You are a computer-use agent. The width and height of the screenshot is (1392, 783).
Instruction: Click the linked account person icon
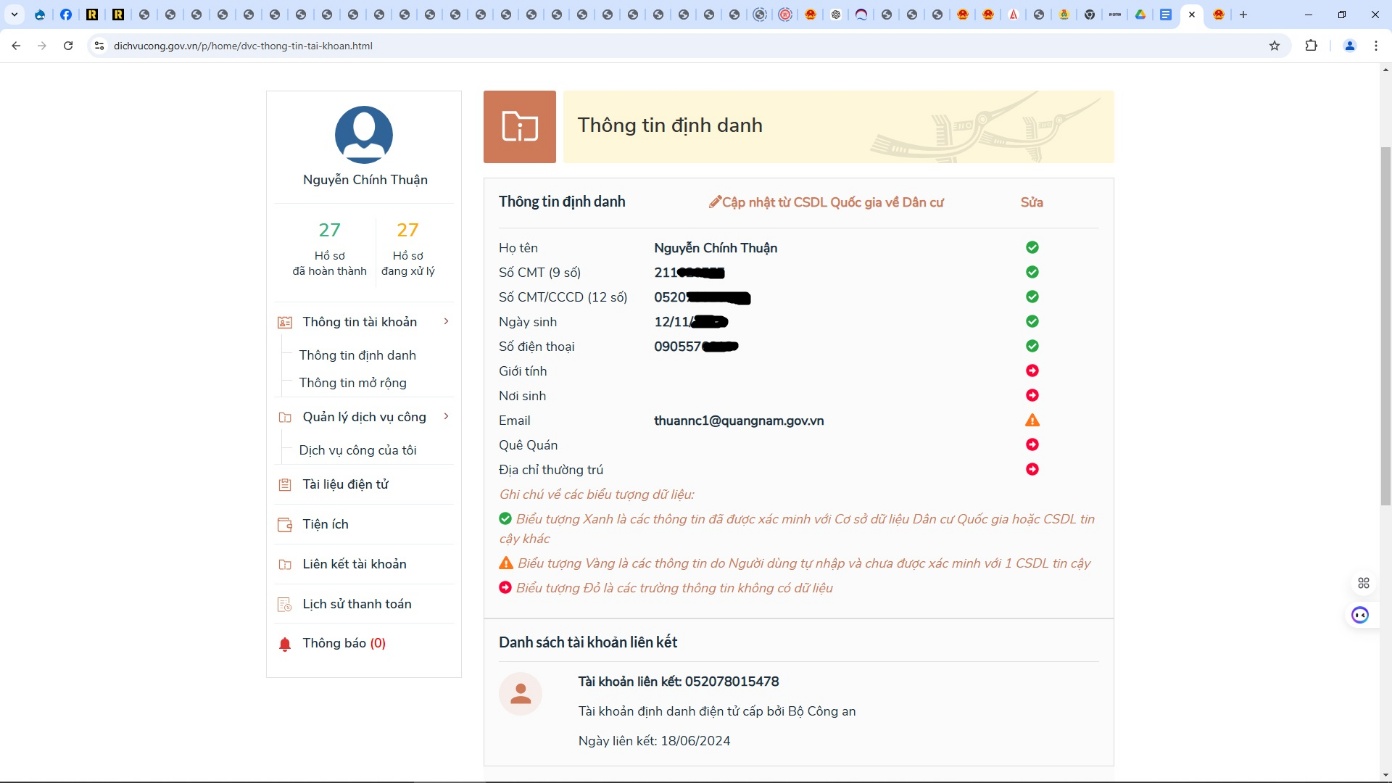[520, 694]
